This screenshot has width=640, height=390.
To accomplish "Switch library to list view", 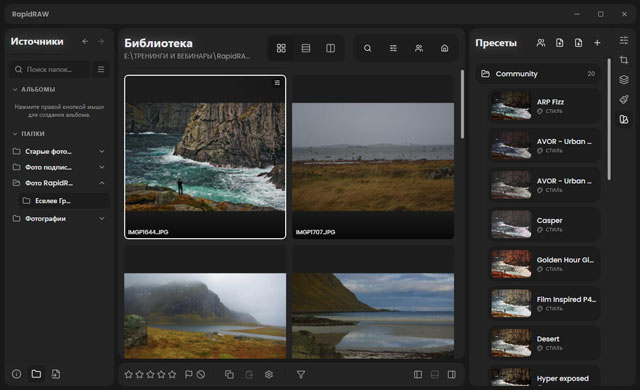I will pos(306,48).
